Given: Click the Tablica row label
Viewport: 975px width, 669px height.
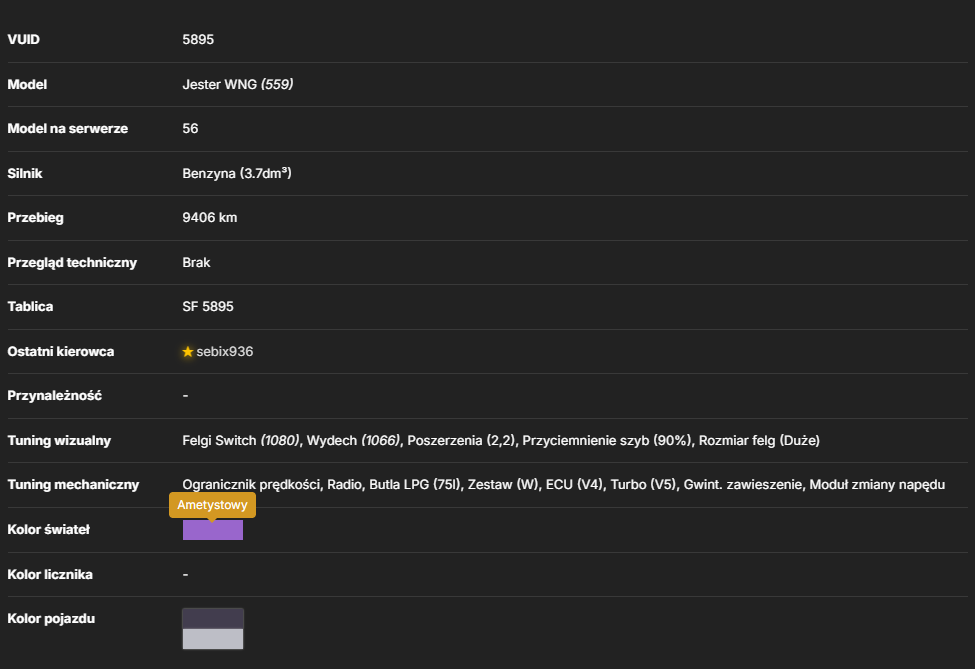Looking at the screenshot, I should pos(30,307).
